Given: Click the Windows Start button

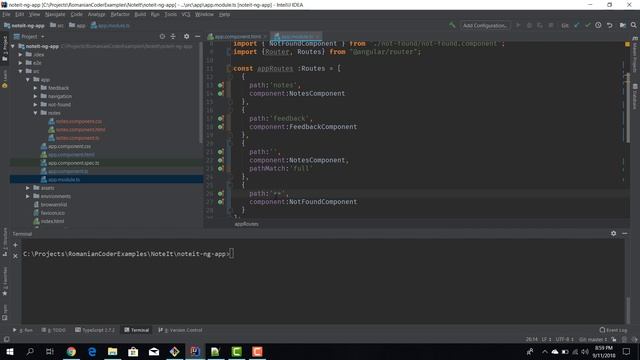Looking at the screenshot, I should pyautogui.click(x=10, y=351).
